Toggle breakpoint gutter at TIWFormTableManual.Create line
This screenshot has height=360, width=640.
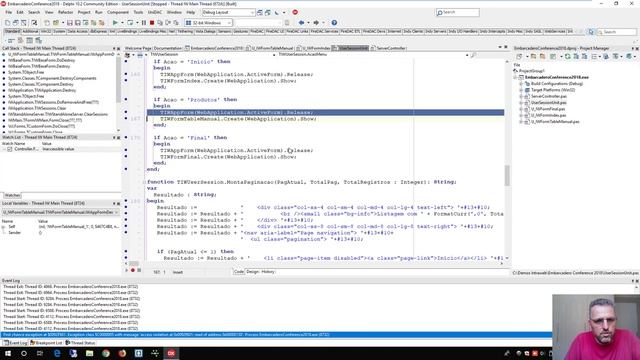tap(126, 119)
